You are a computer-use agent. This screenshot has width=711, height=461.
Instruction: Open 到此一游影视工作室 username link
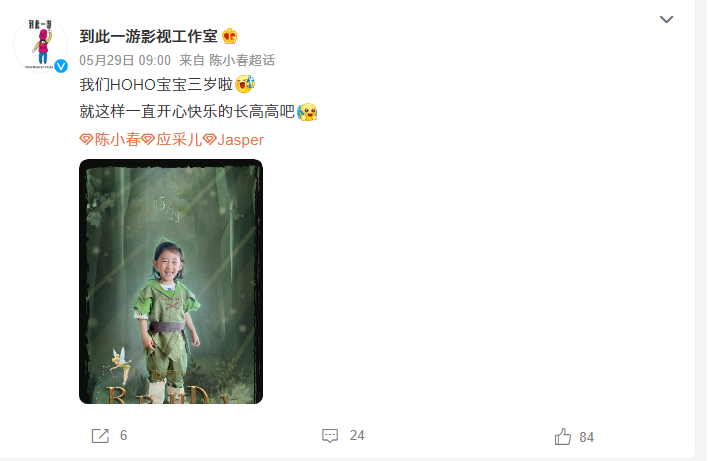pos(148,36)
